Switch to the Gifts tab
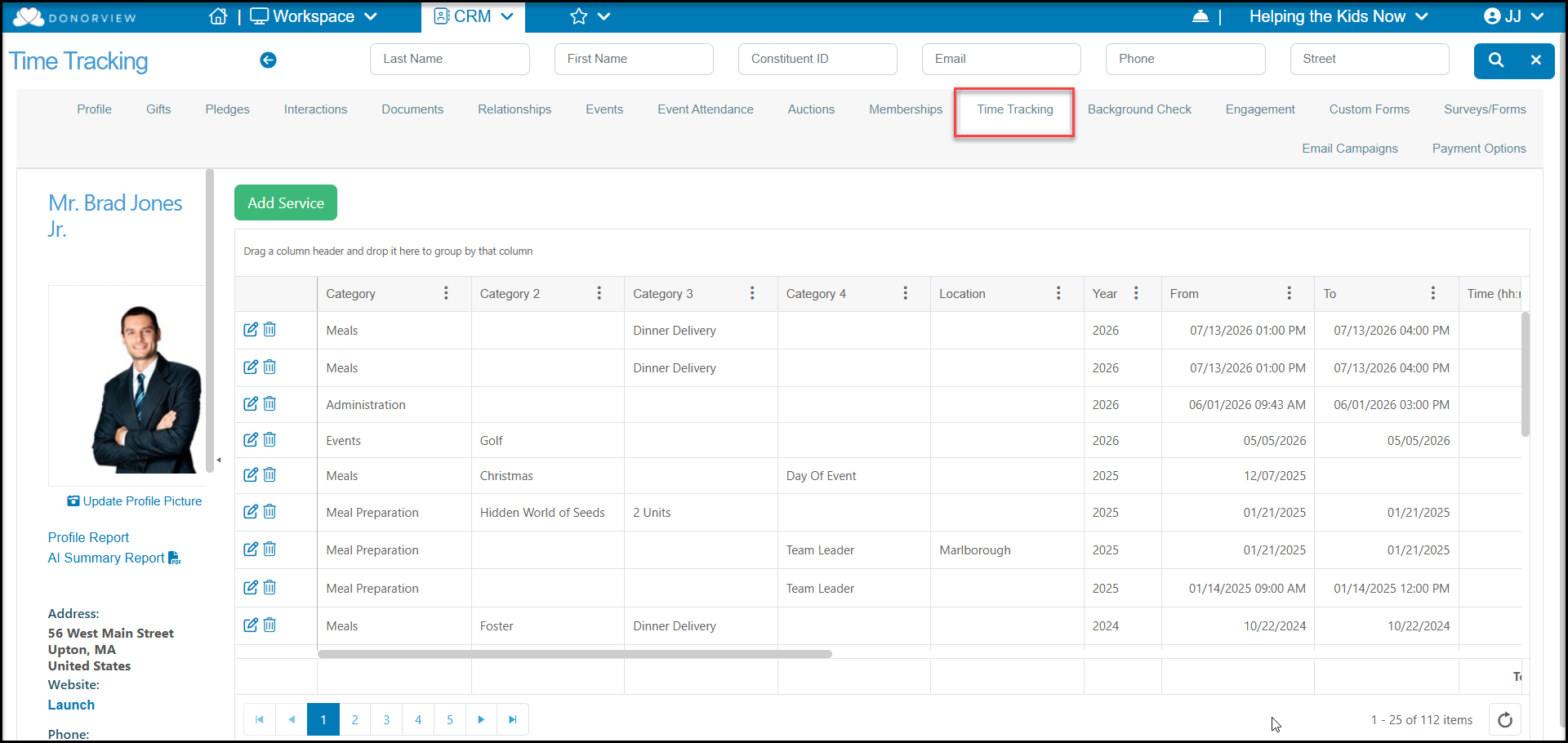The image size is (1568, 743). click(158, 109)
